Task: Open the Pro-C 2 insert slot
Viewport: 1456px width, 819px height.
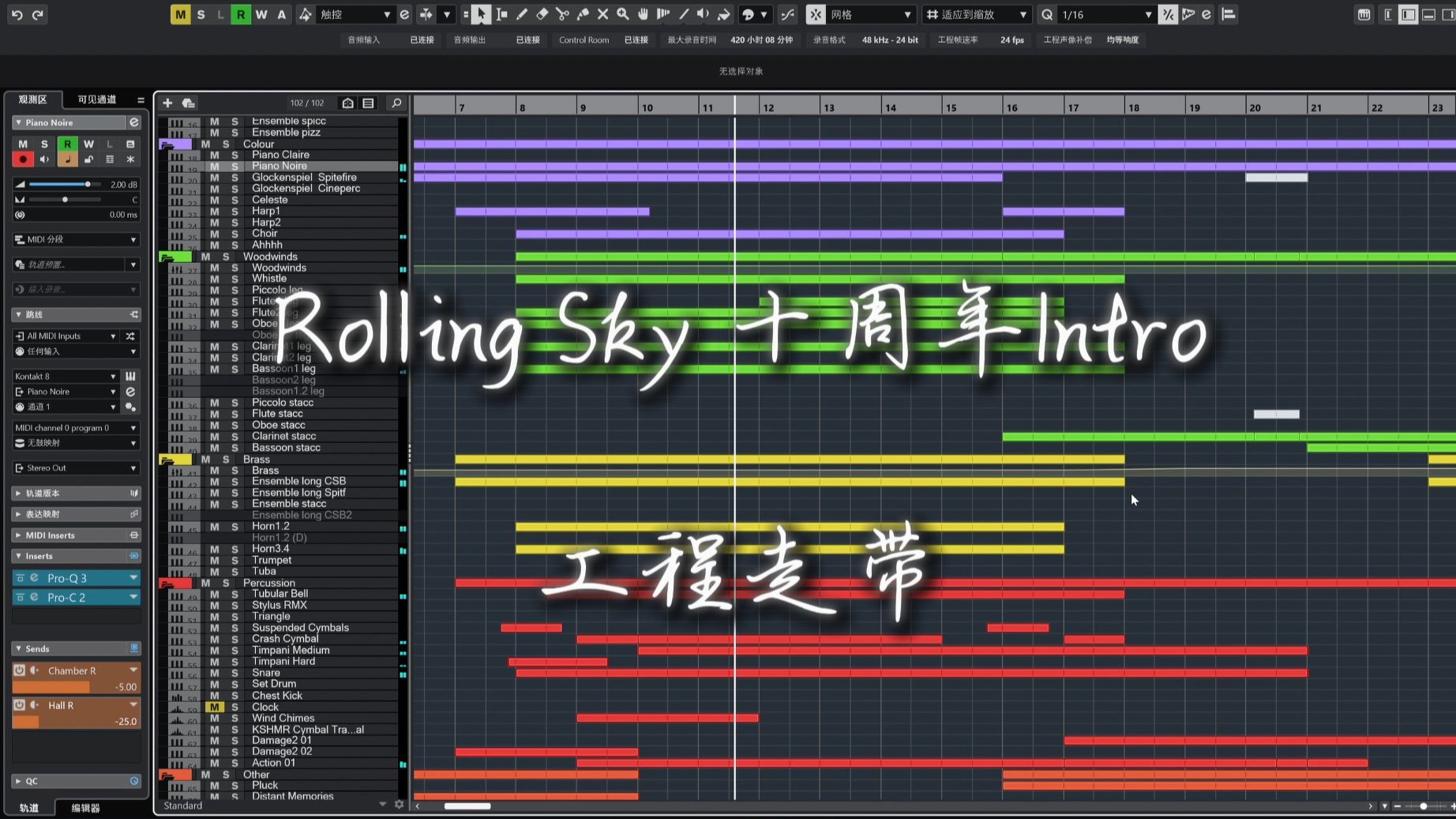Action: (67, 598)
